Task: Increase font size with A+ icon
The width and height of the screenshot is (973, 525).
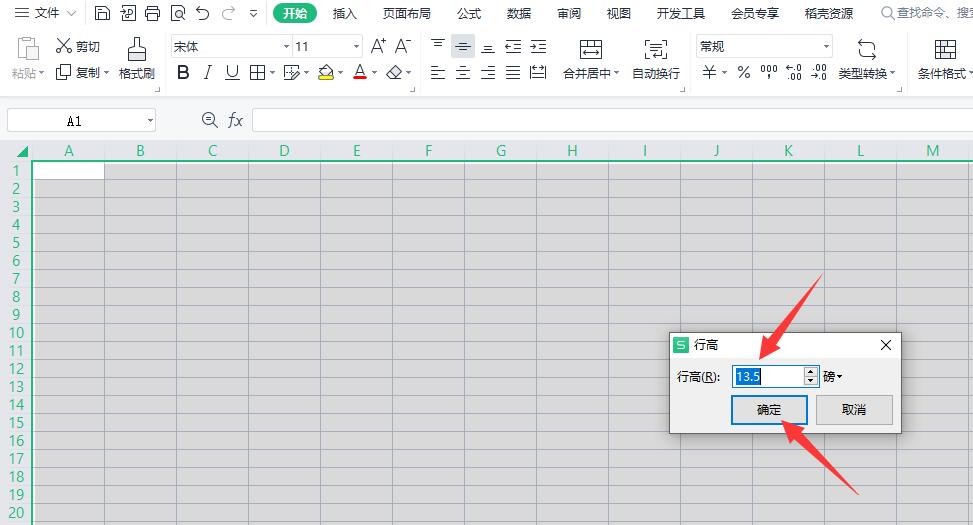Action: coord(378,46)
